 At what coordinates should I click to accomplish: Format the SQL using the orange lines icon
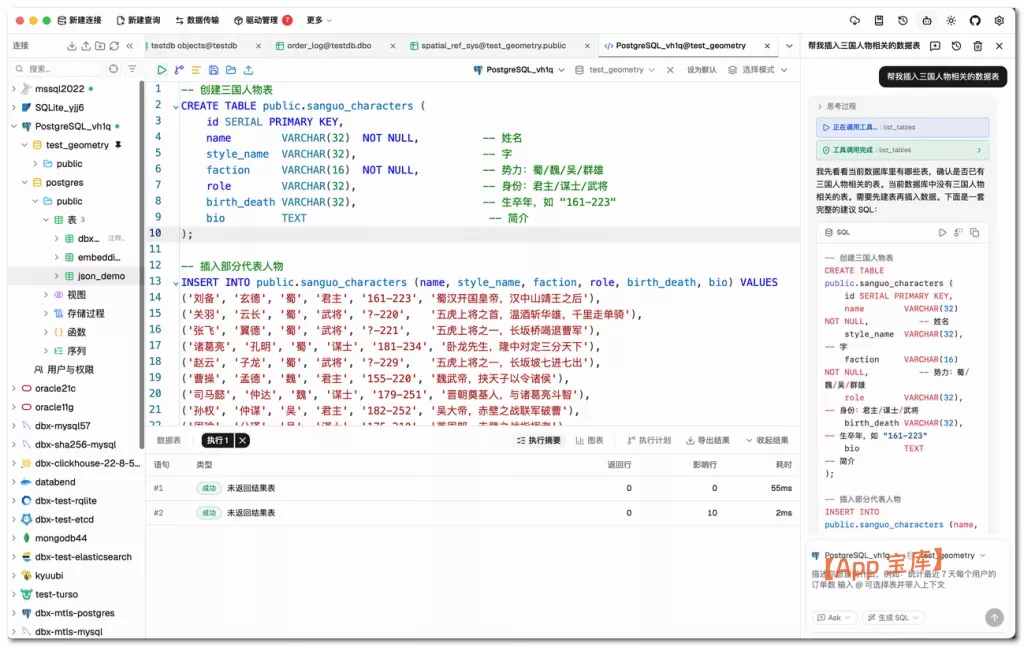pos(196,70)
